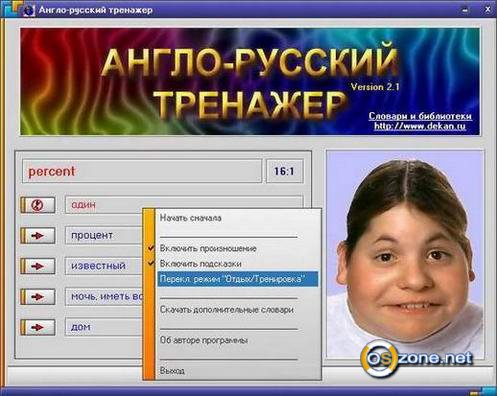Select "Перекл. режим Отдых/Тренировка" menu entry

tap(238, 279)
